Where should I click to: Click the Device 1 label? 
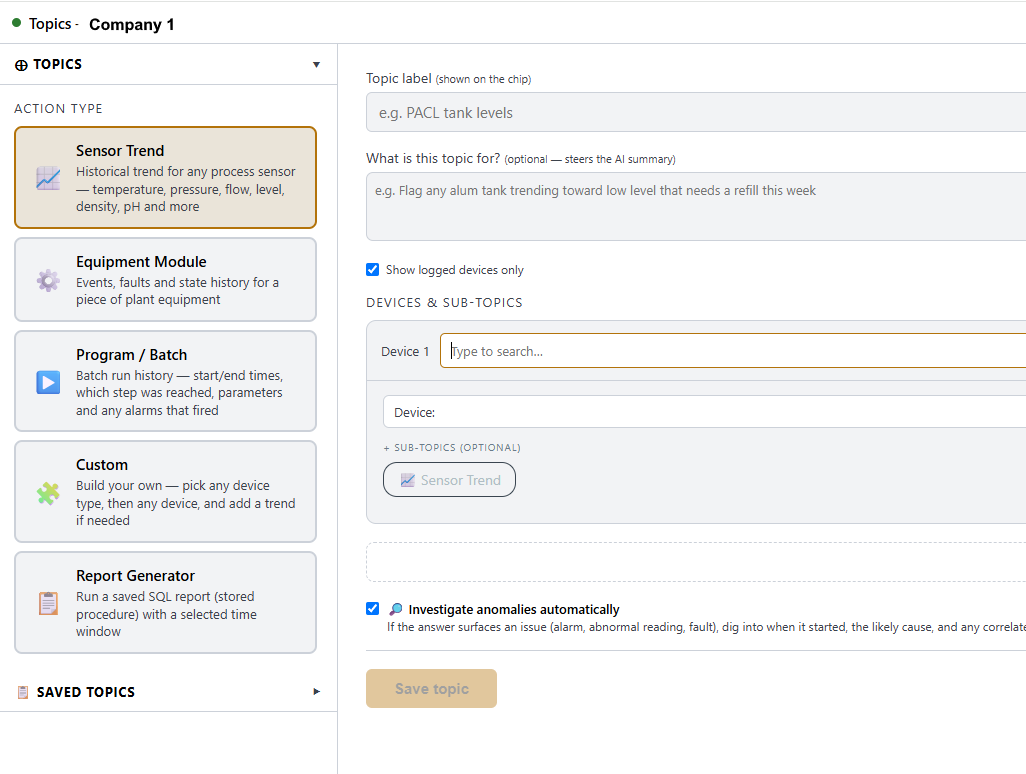point(405,351)
